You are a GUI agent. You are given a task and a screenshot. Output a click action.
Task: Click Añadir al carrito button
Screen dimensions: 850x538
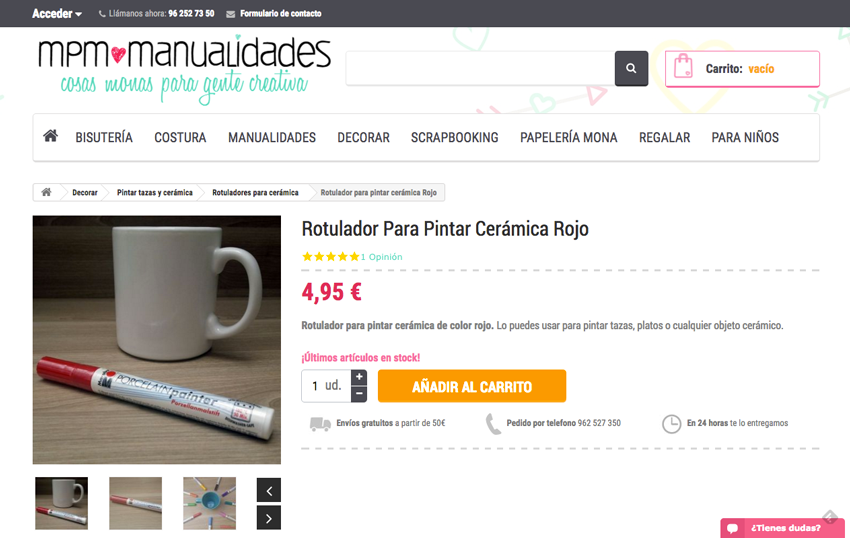472,386
